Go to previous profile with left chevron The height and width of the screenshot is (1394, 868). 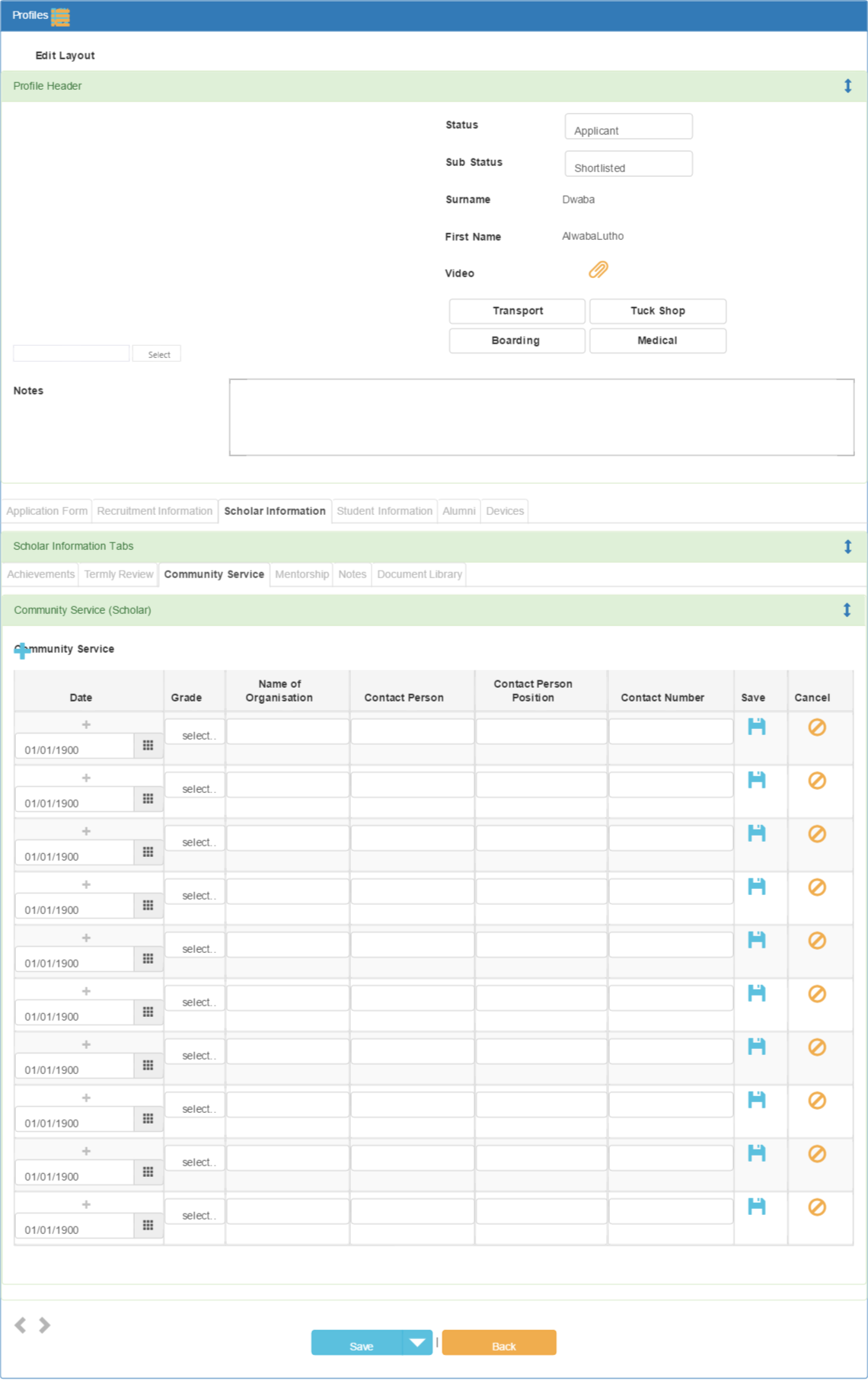point(21,1325)
